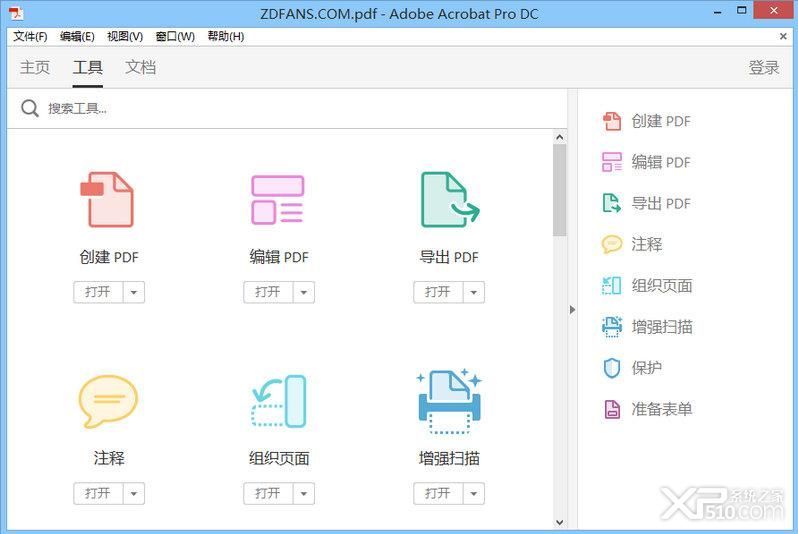The width and height of the screenshot is (798, 534).
Task: Open the 文件(F) menu
Action: point(30,37)
